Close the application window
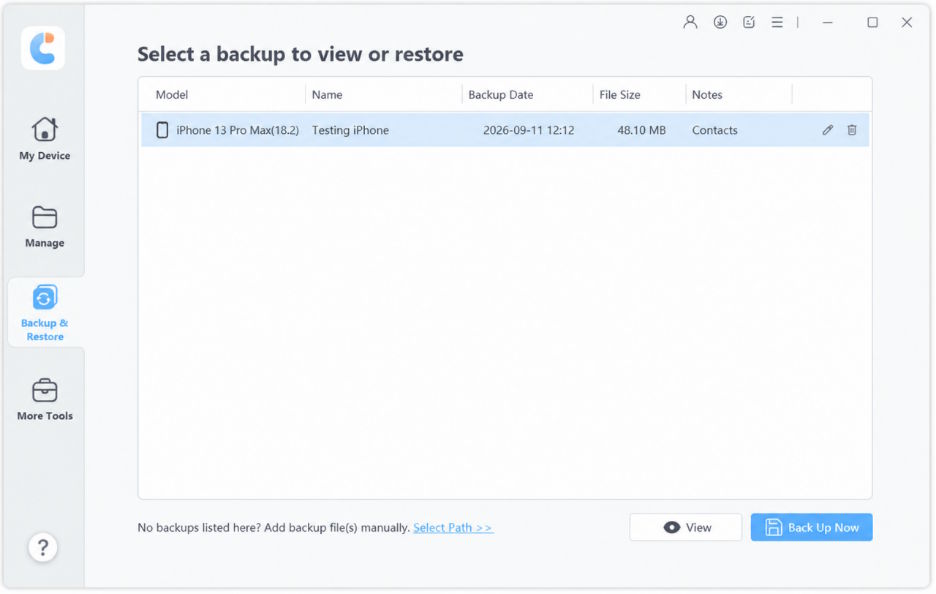 (907, 23)
